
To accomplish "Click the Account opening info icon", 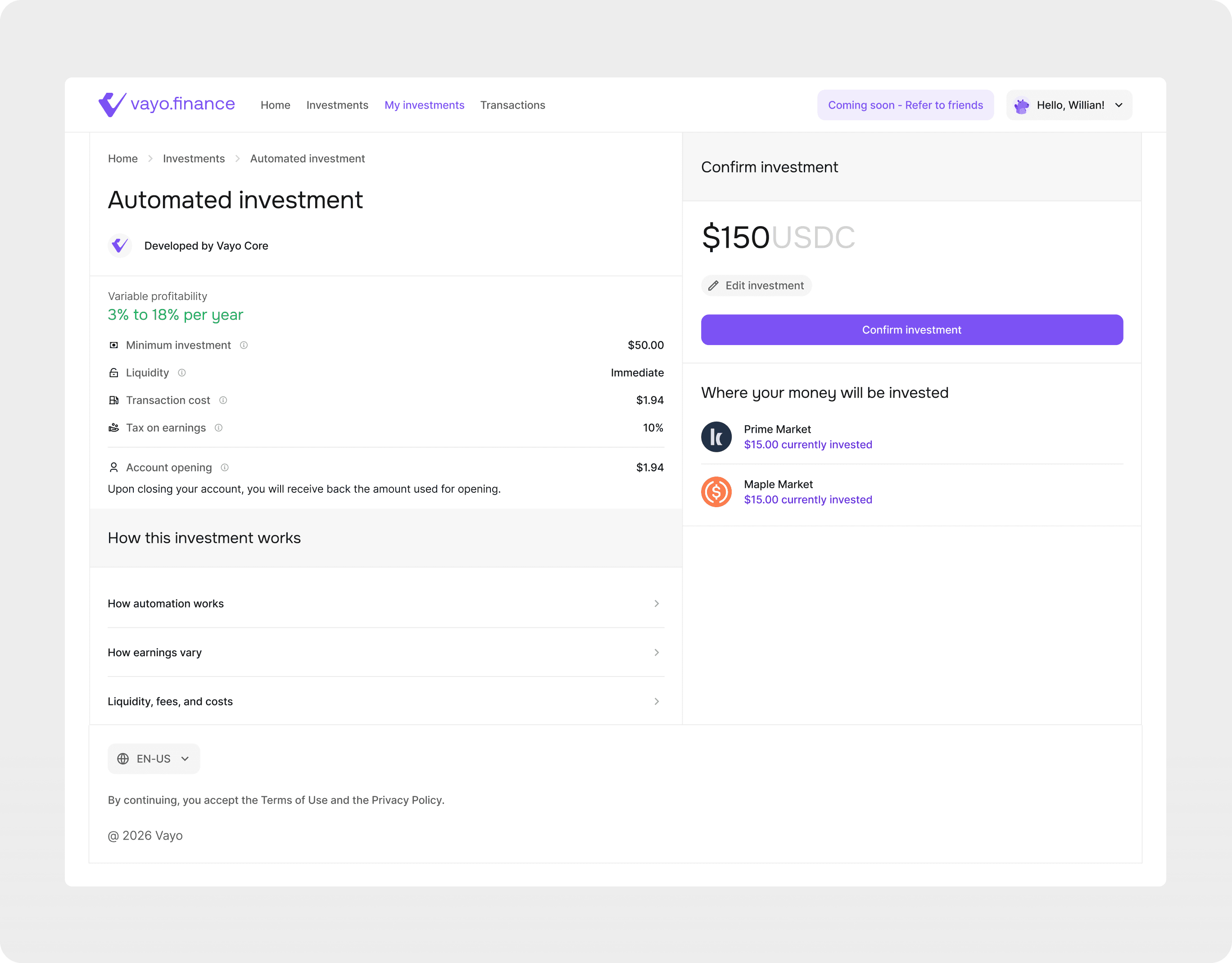I will tap(225, 468).
